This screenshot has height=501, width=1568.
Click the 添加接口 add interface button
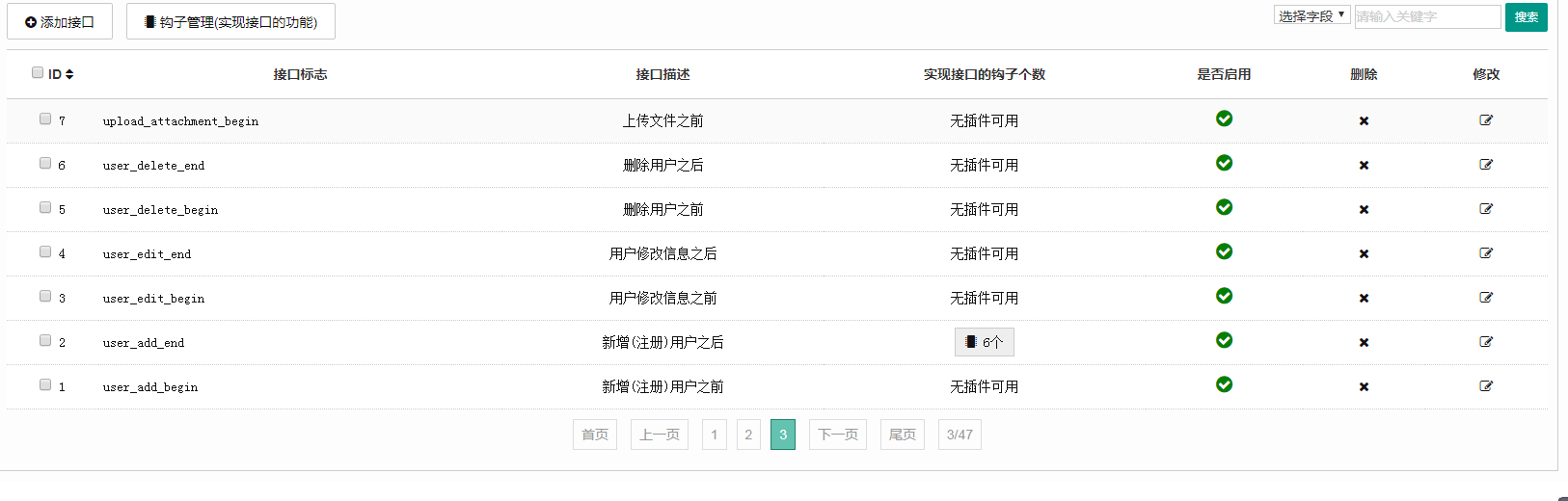[60, 21]
